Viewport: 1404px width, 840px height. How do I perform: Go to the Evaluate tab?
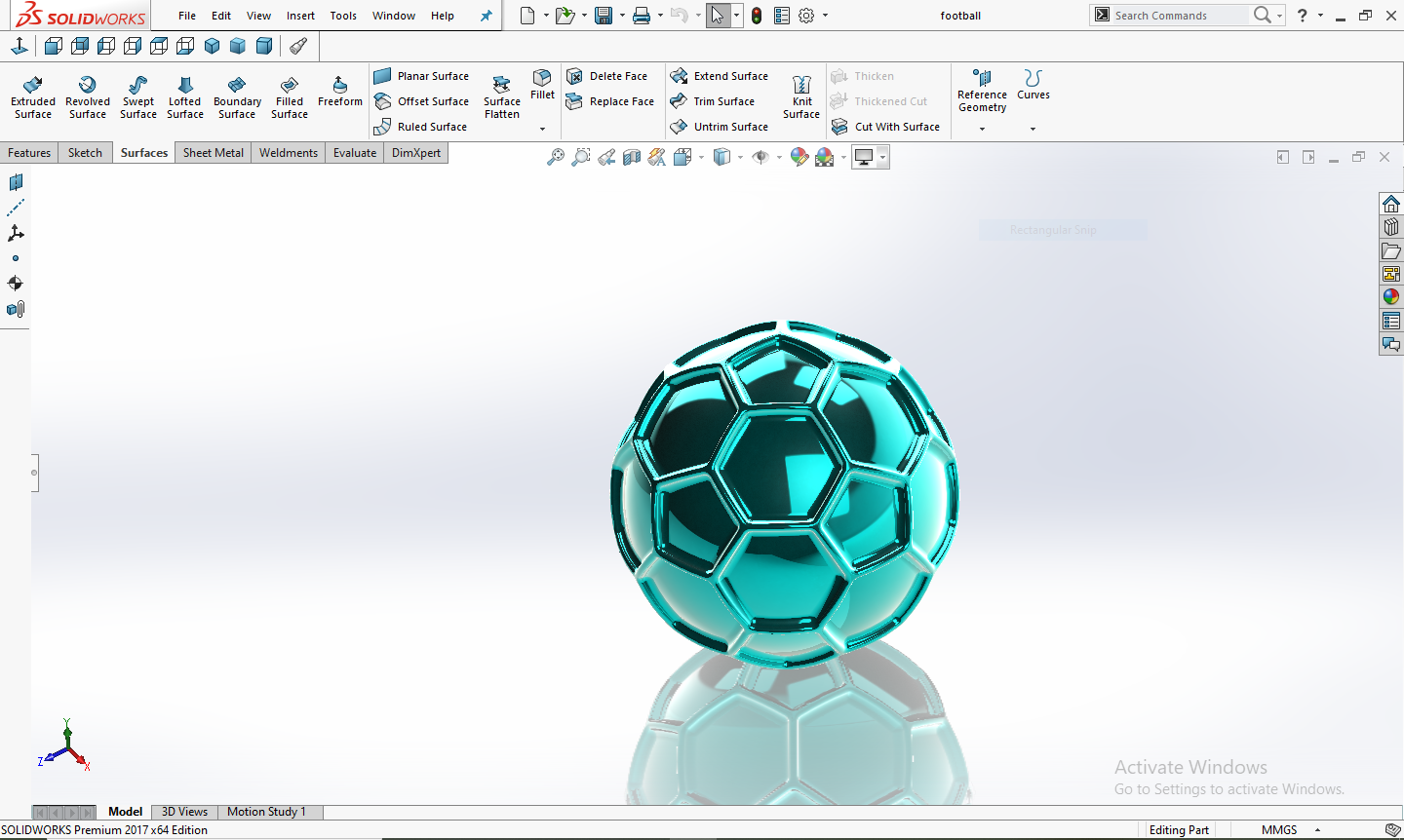pos(355,153)
